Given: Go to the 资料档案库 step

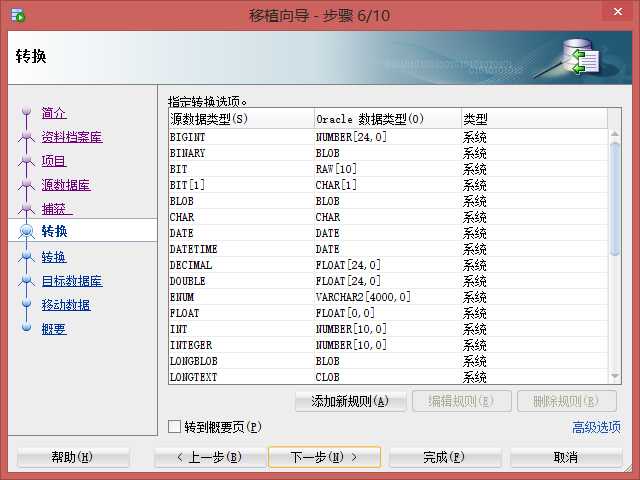Looking at the screenshot, I should pos(72,137).
